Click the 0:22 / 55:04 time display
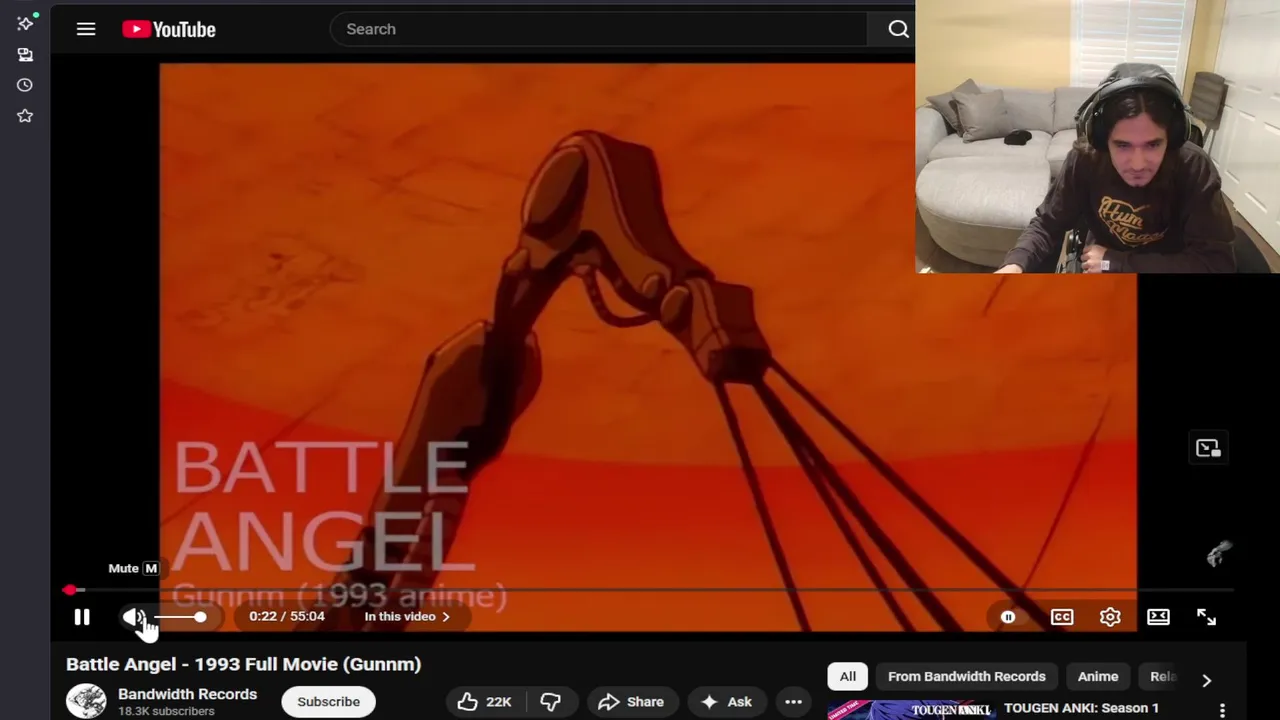1280x720 pixels. (x=287, y=617)
